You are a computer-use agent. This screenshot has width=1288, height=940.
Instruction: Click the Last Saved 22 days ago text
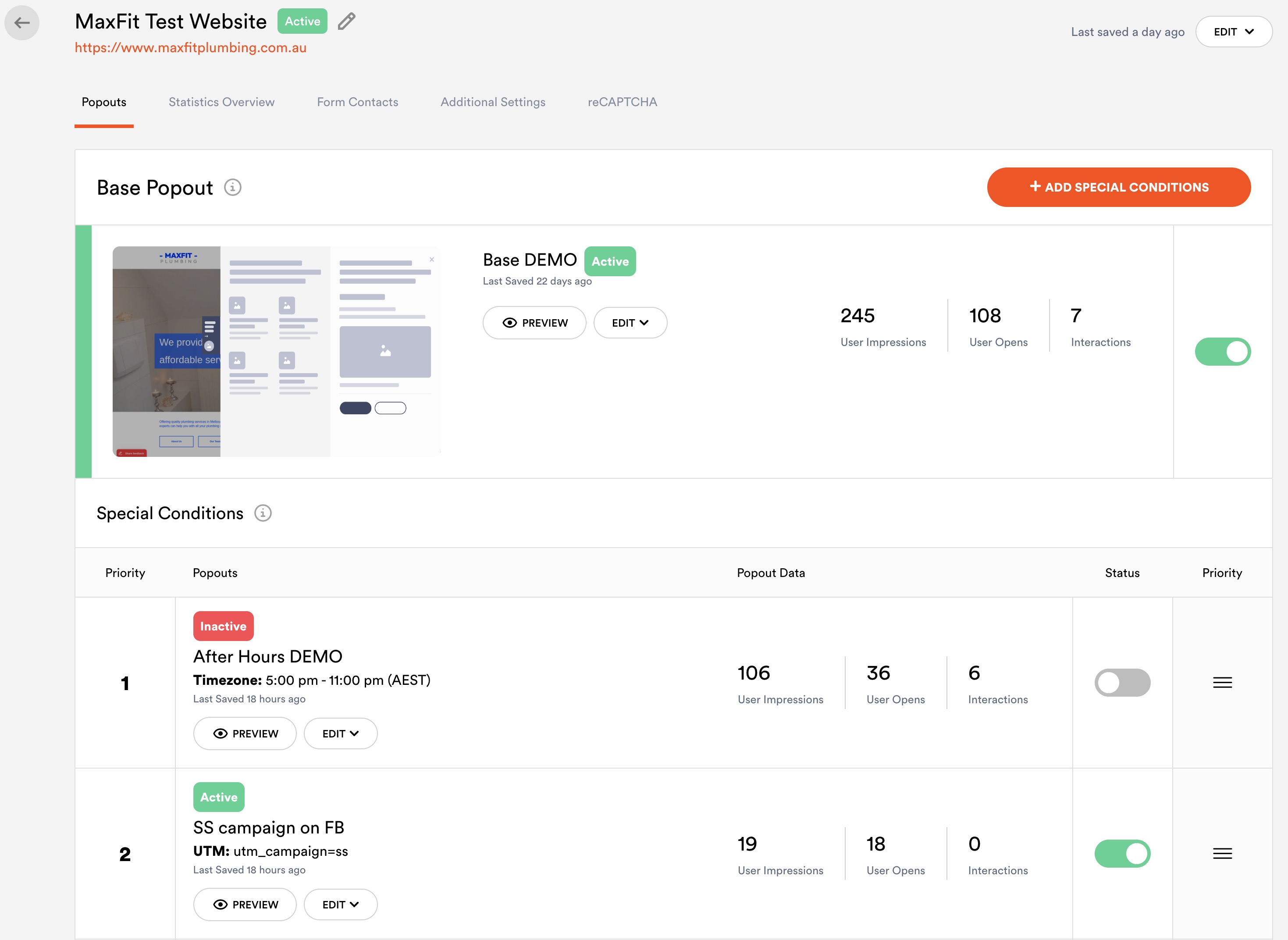537,281
